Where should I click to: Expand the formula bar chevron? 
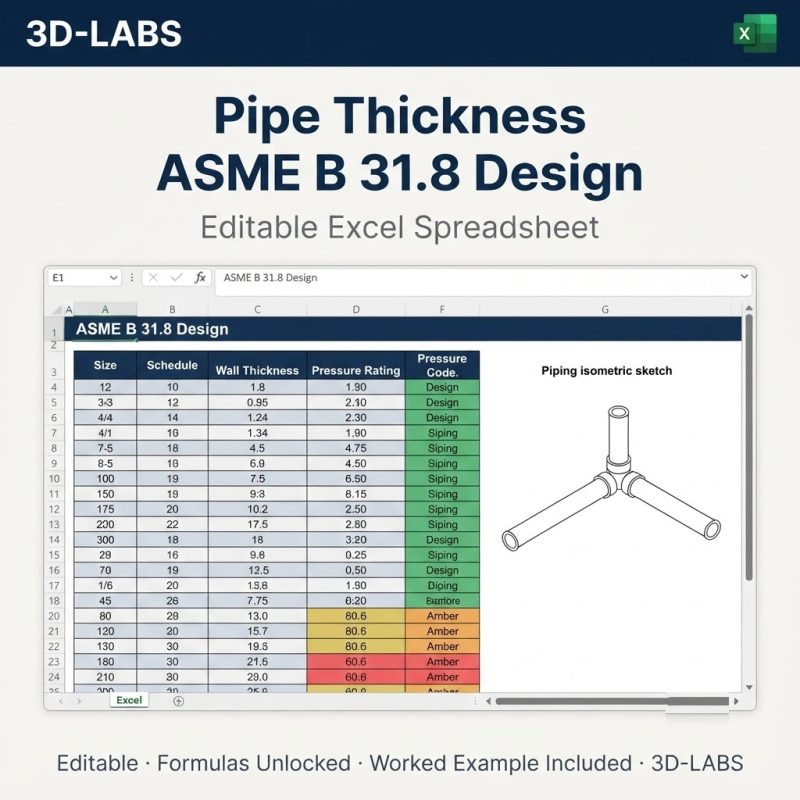click(x=744, y=277)
